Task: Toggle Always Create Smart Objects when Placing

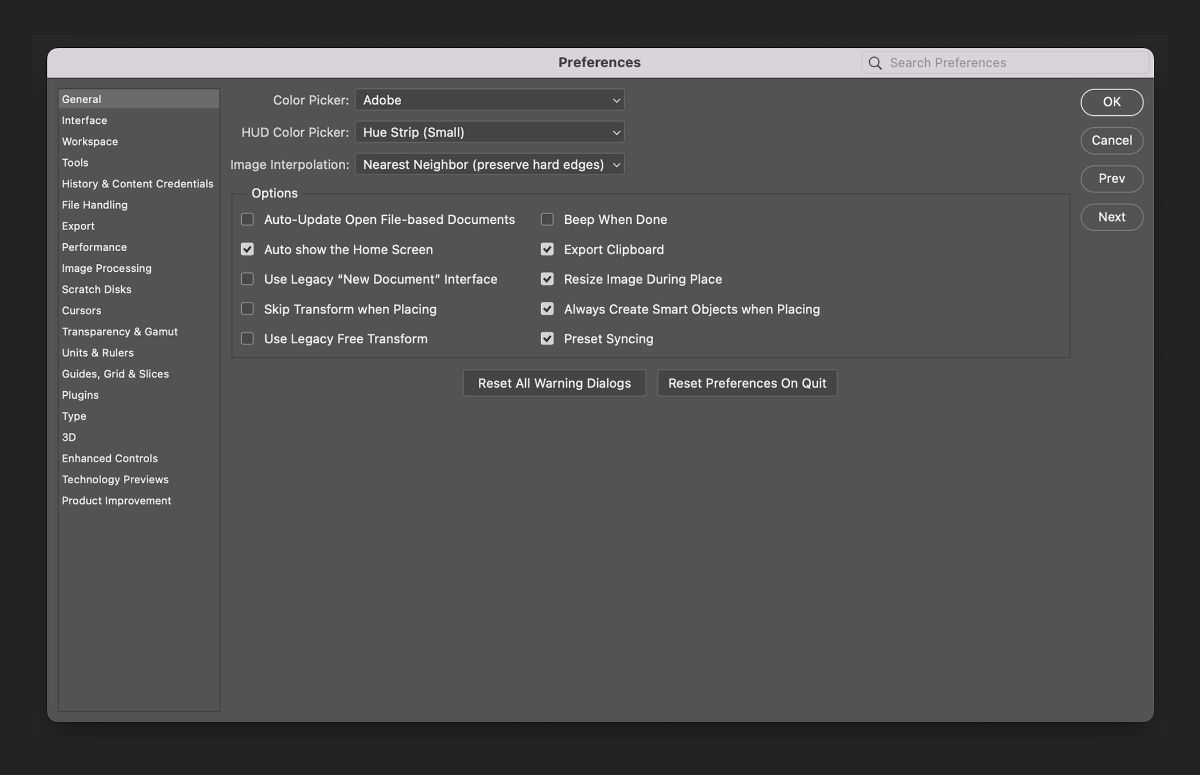Action: tap(547, 309)
